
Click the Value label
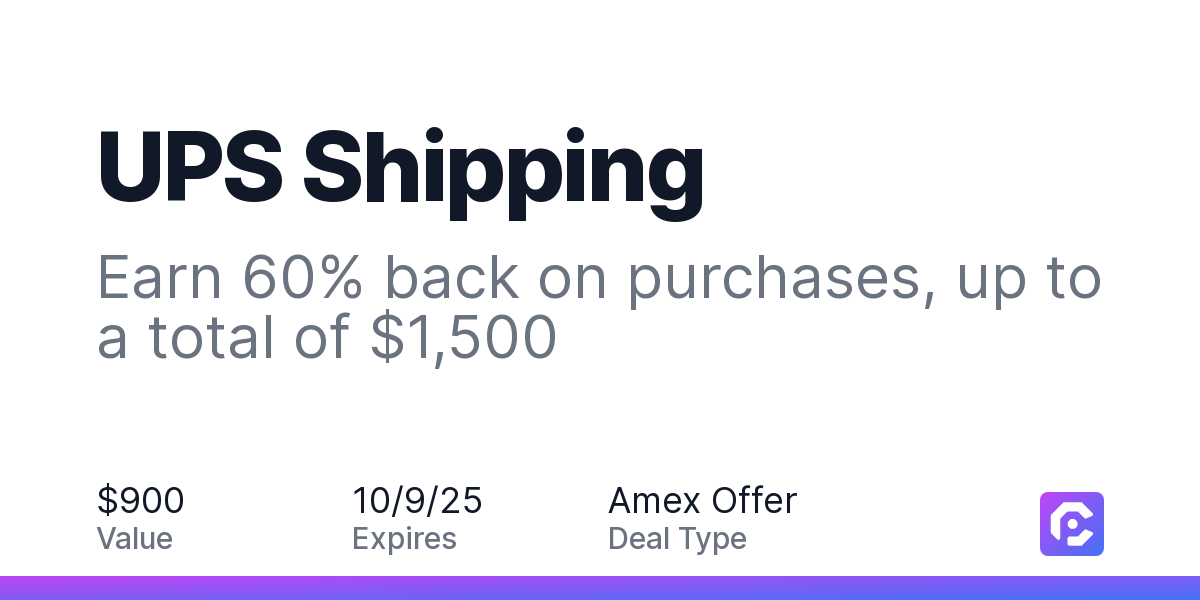click(135, 539)
